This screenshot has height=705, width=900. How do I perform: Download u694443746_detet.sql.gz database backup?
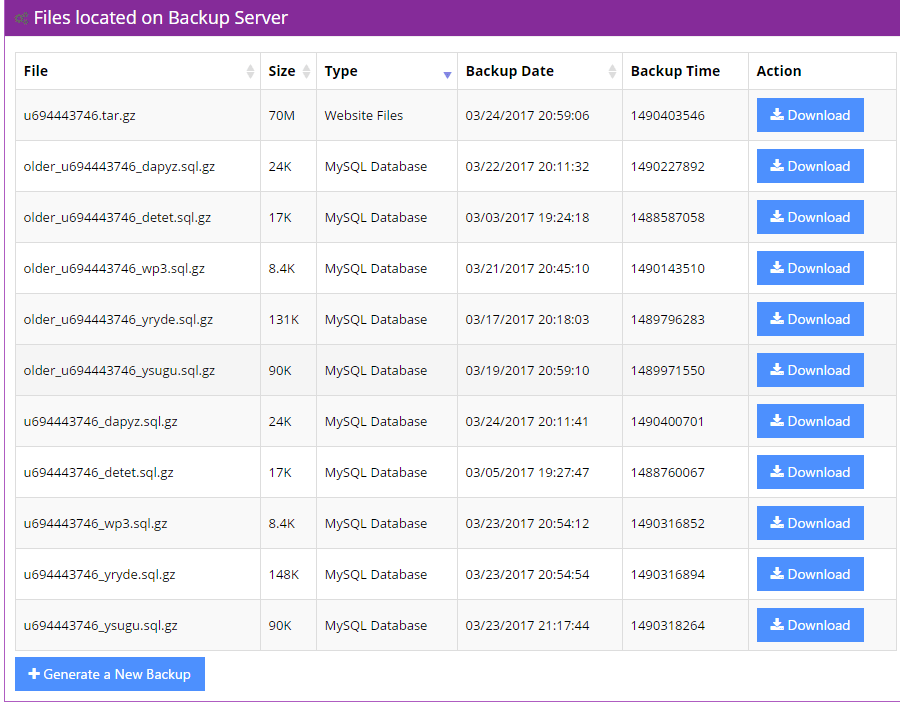810,472
